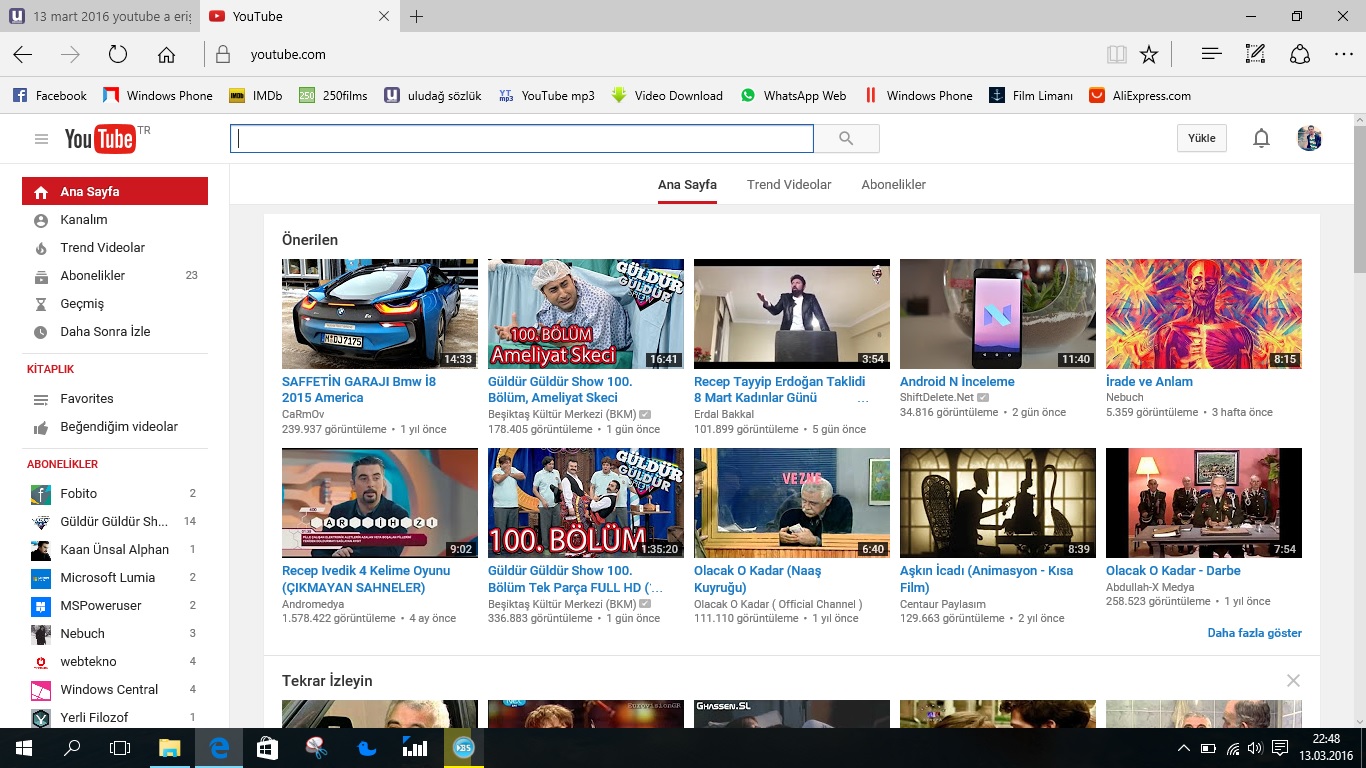The height and width of the screenshot is (768, 1366).
Task: Click the search magnifier button
Action: (846, 139)
